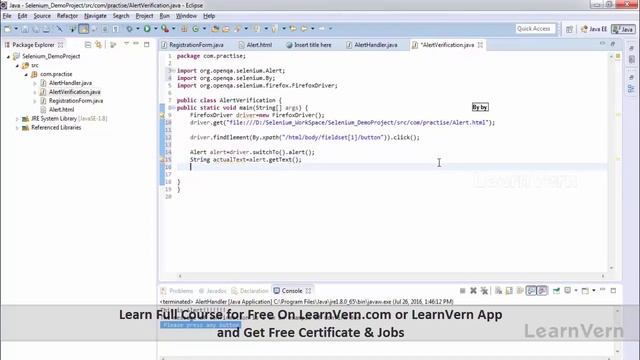
Task: Switch to the Problems view tab
Action: tap(177, 291)
